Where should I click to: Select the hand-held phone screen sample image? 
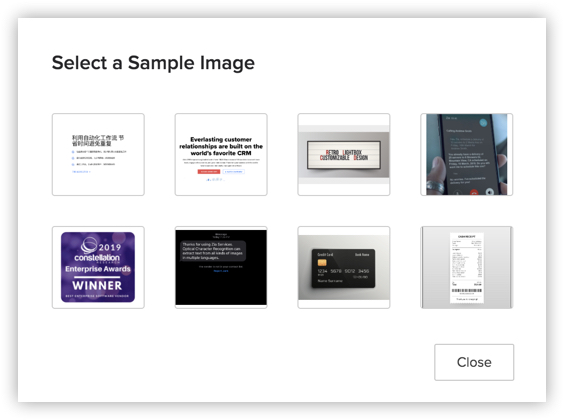467,155
